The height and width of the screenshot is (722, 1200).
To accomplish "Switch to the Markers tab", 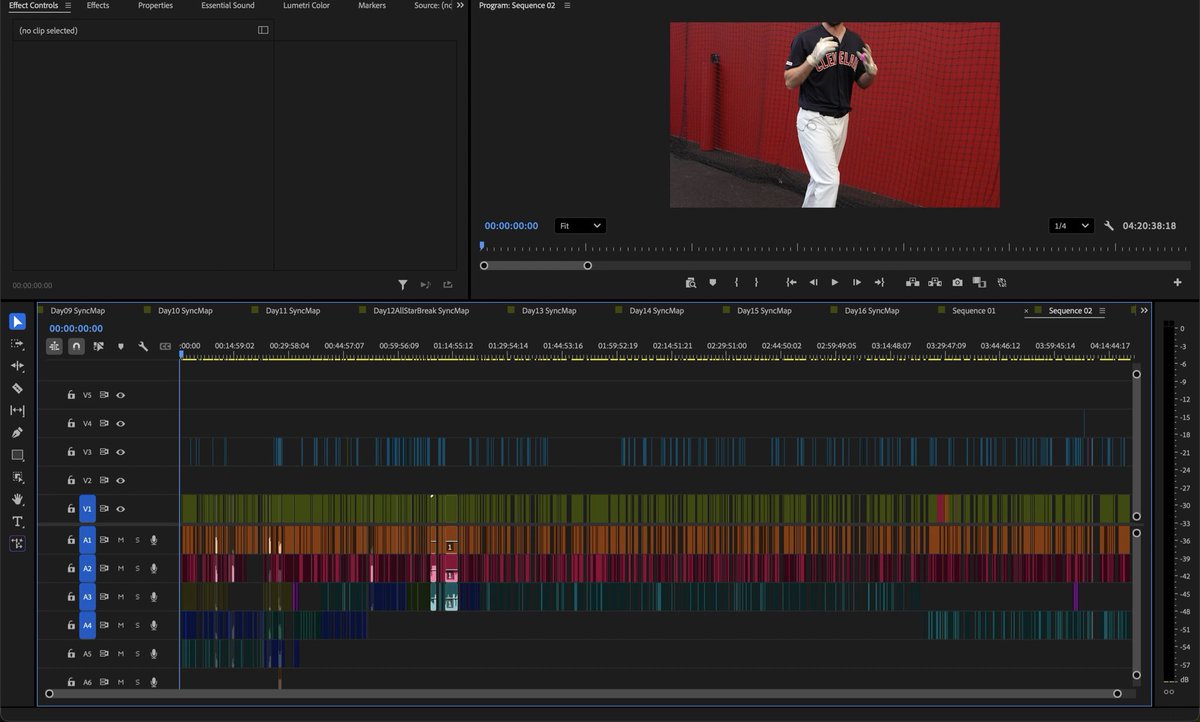I will click(372, 5).
